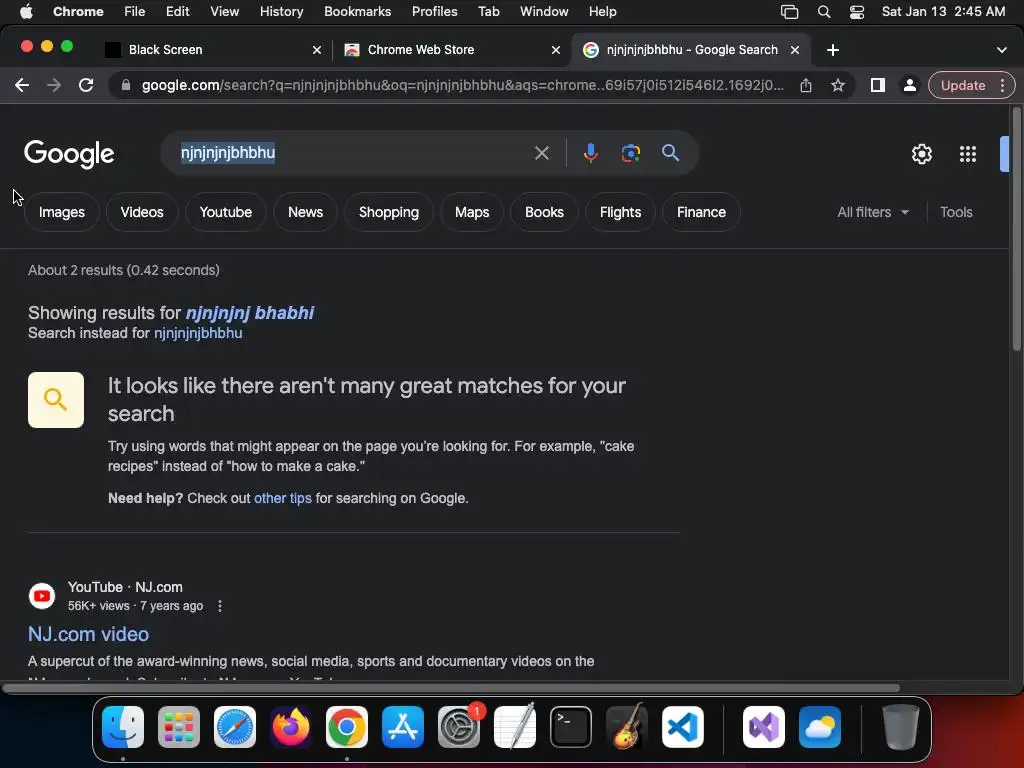Open the njnjnjnj bhabhi corrected link
Viewport: 1024px width, 768px height.
coord(249,313)
